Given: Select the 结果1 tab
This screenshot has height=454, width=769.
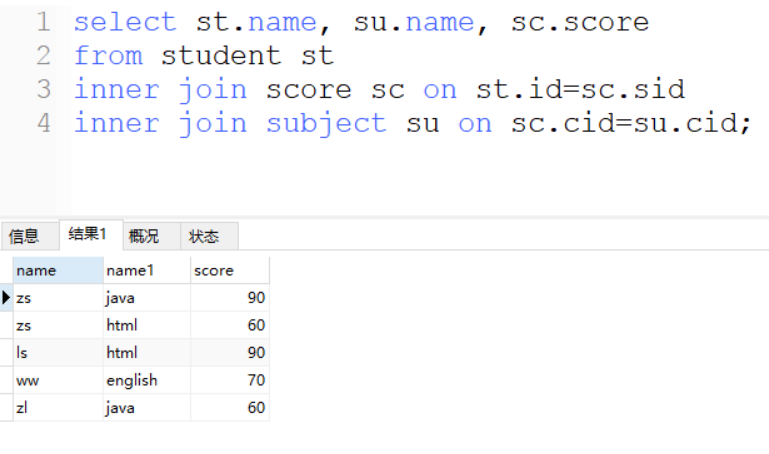Looking at the screenshot, I should click(91, 234).
